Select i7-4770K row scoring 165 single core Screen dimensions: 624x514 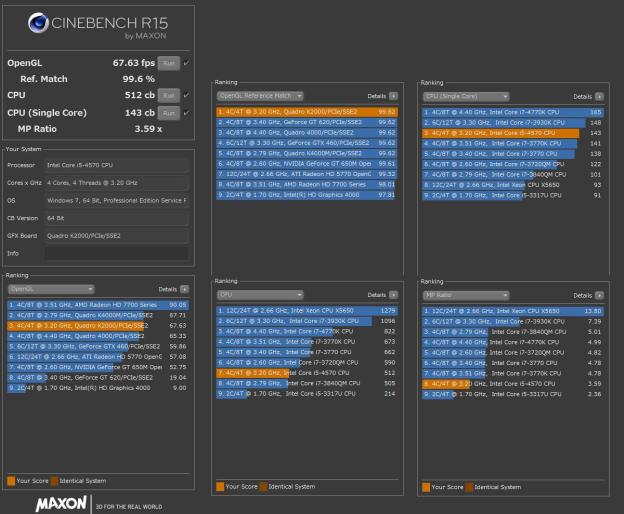[513, 112]
